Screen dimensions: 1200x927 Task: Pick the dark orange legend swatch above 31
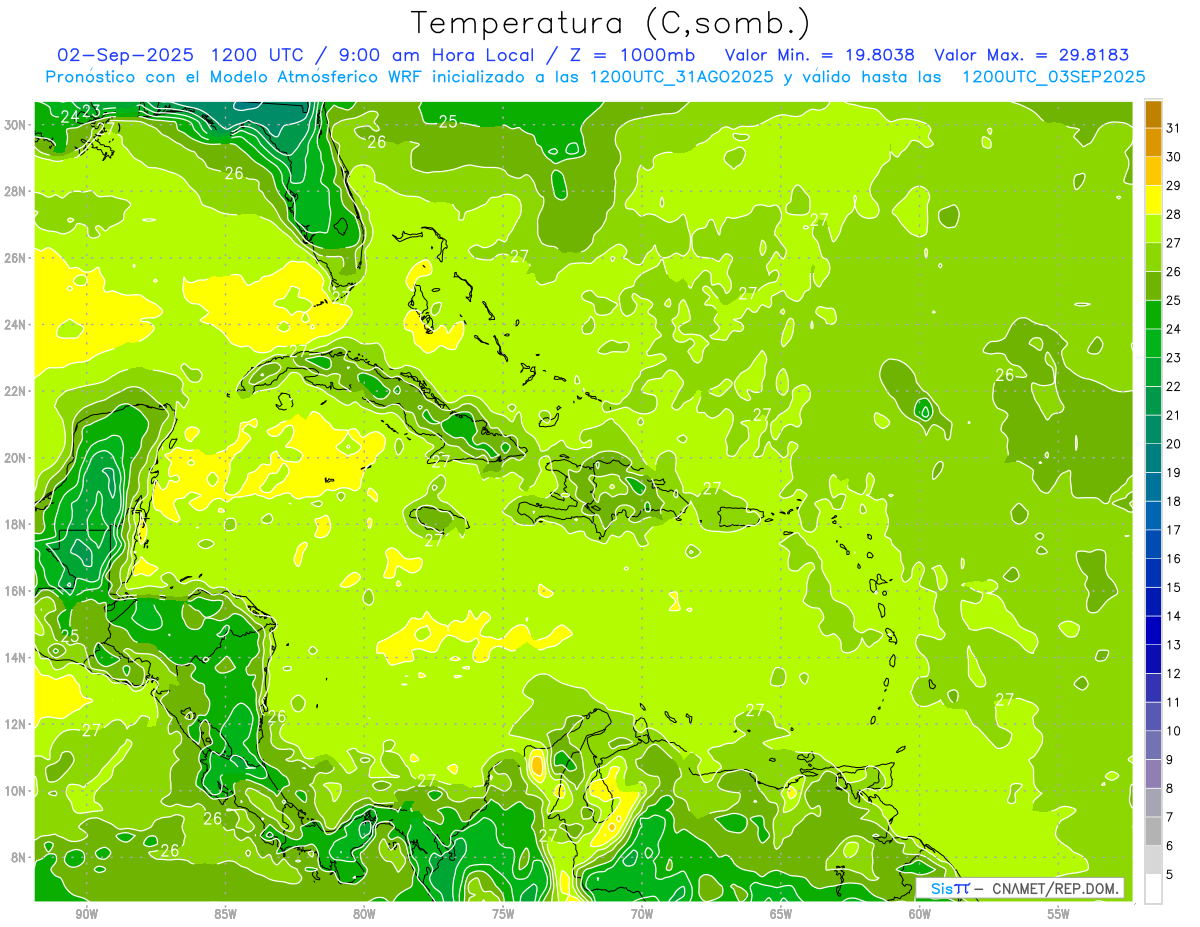(1153, 114)
